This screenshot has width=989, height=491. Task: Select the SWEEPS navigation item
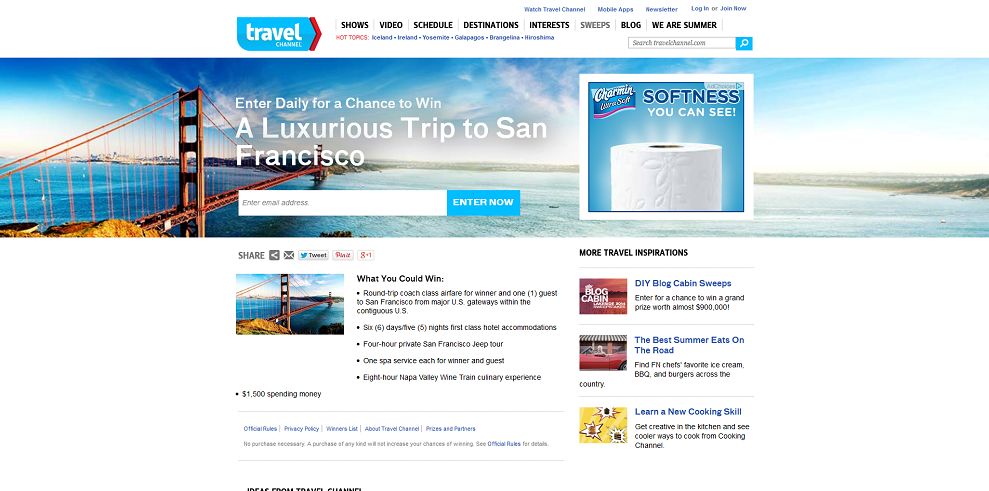pos(595,25)
